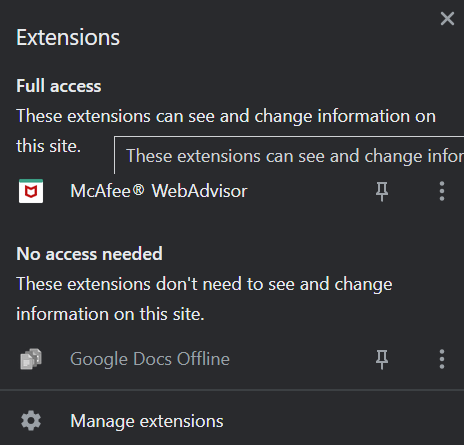
Task: Close the Extensions popup
Action: tap(447, 19)
